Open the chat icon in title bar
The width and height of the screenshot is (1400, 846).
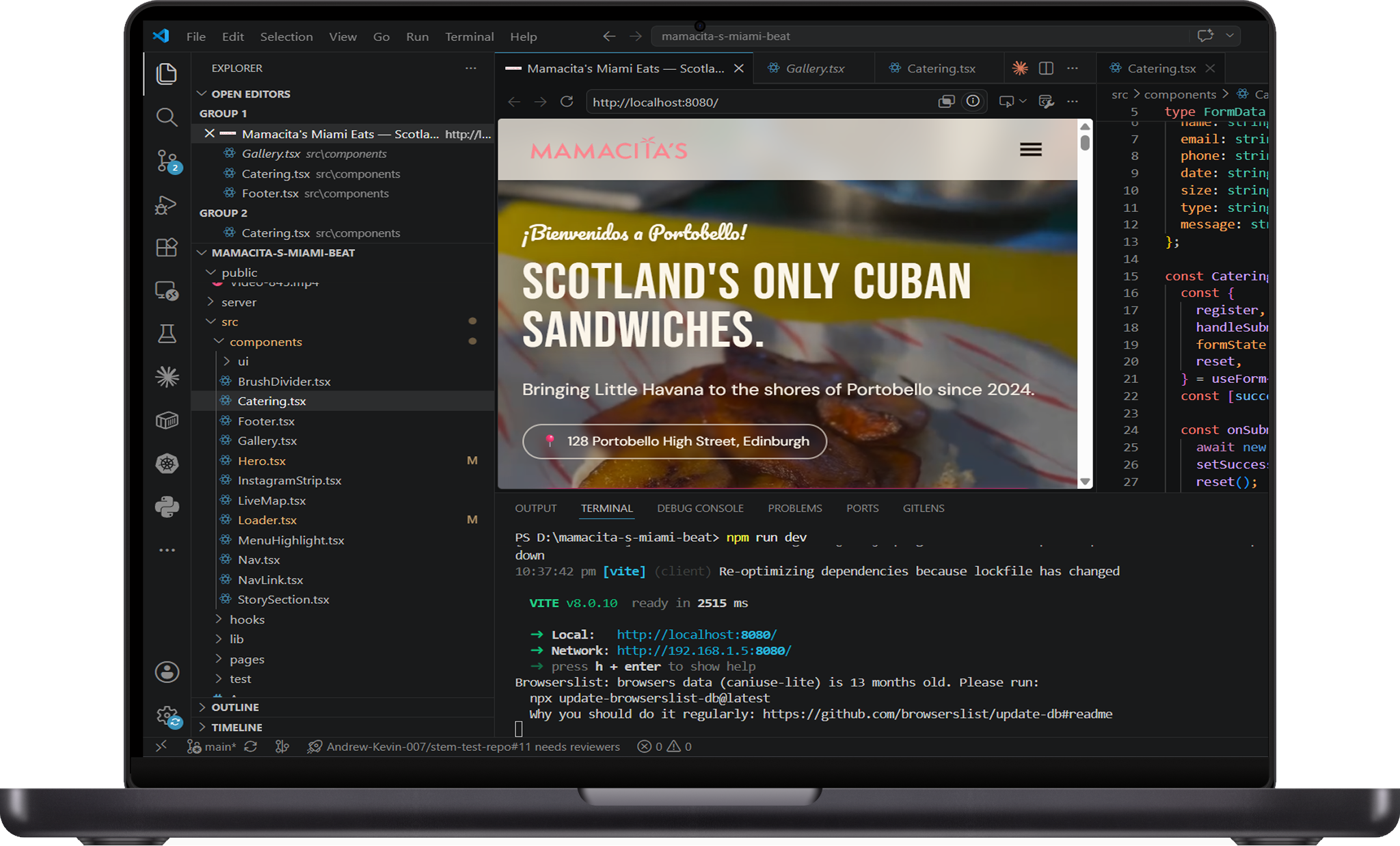pos(1205,36)
